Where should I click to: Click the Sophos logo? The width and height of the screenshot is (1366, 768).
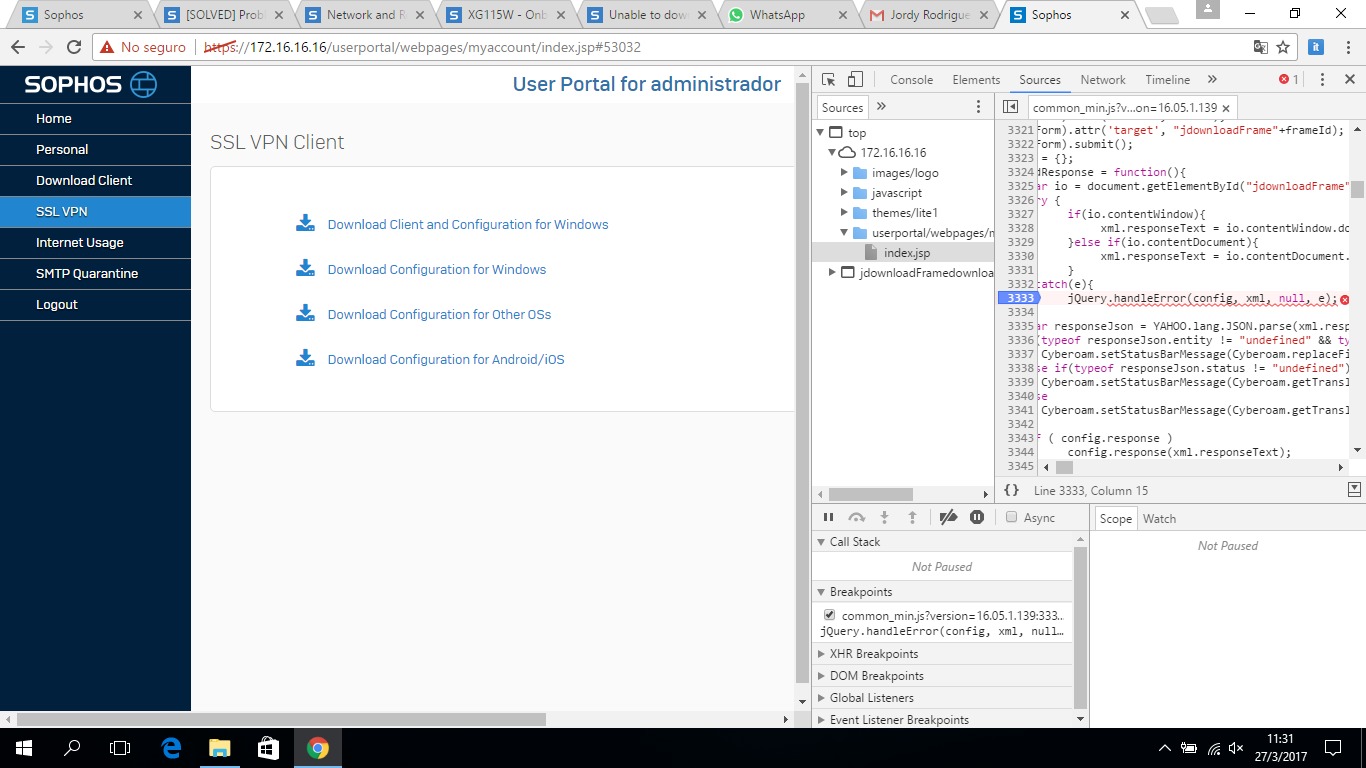tap(91, 84)
